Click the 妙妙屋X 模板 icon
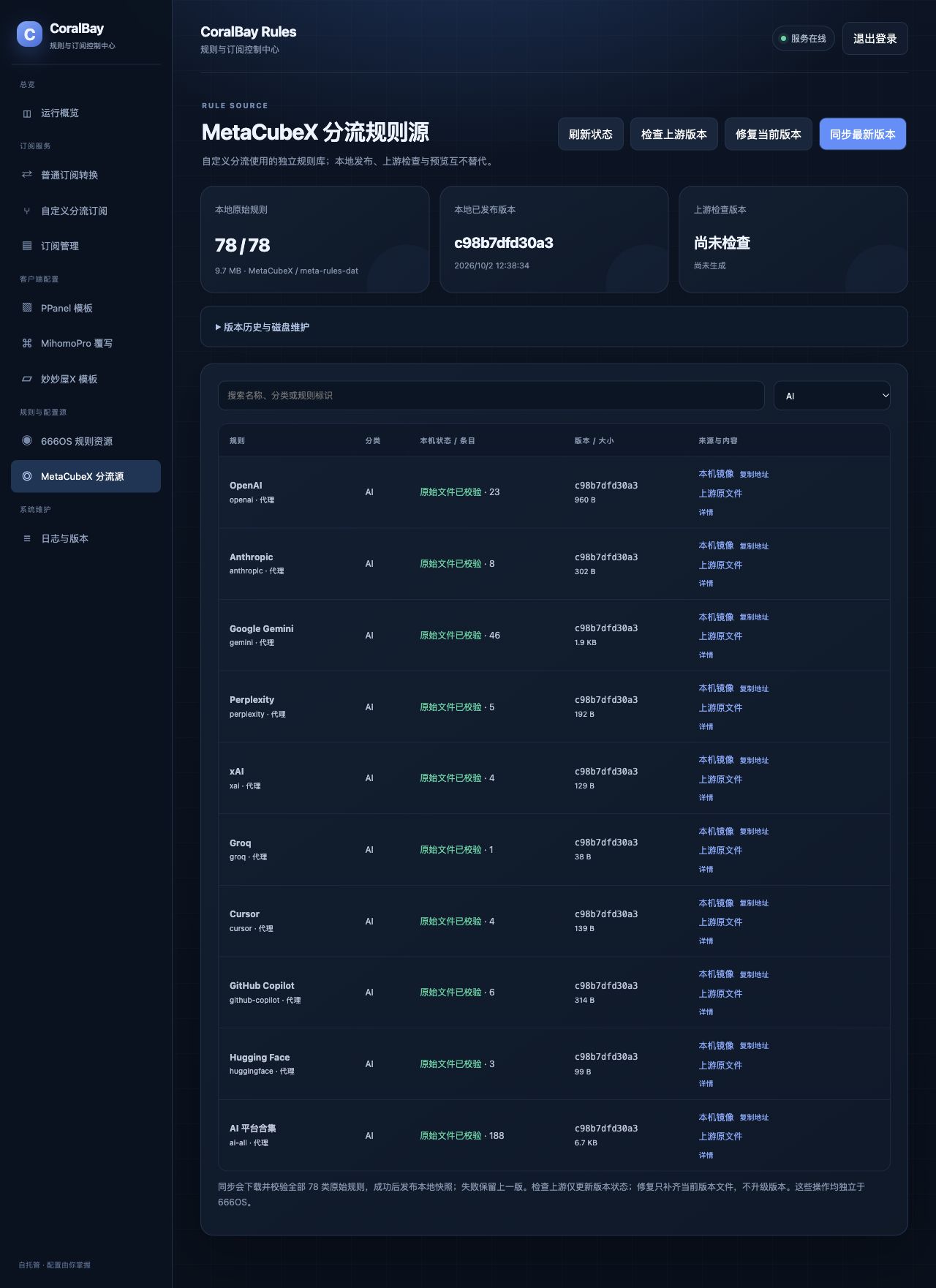 (x=27, y=379)
